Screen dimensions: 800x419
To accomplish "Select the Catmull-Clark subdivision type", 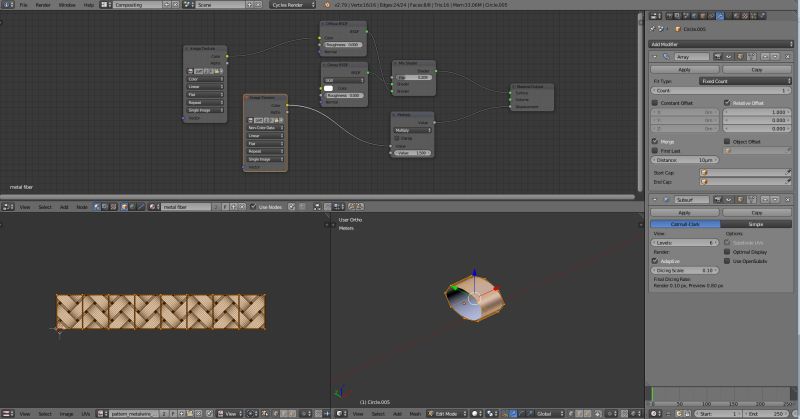I will 685,224.
